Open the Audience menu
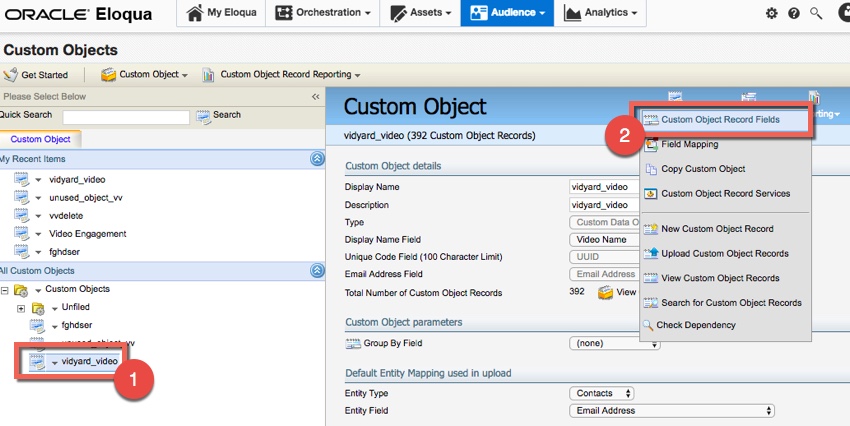Image resolution: width=850 pixels, height=426 pixels. tap(507, 12)
